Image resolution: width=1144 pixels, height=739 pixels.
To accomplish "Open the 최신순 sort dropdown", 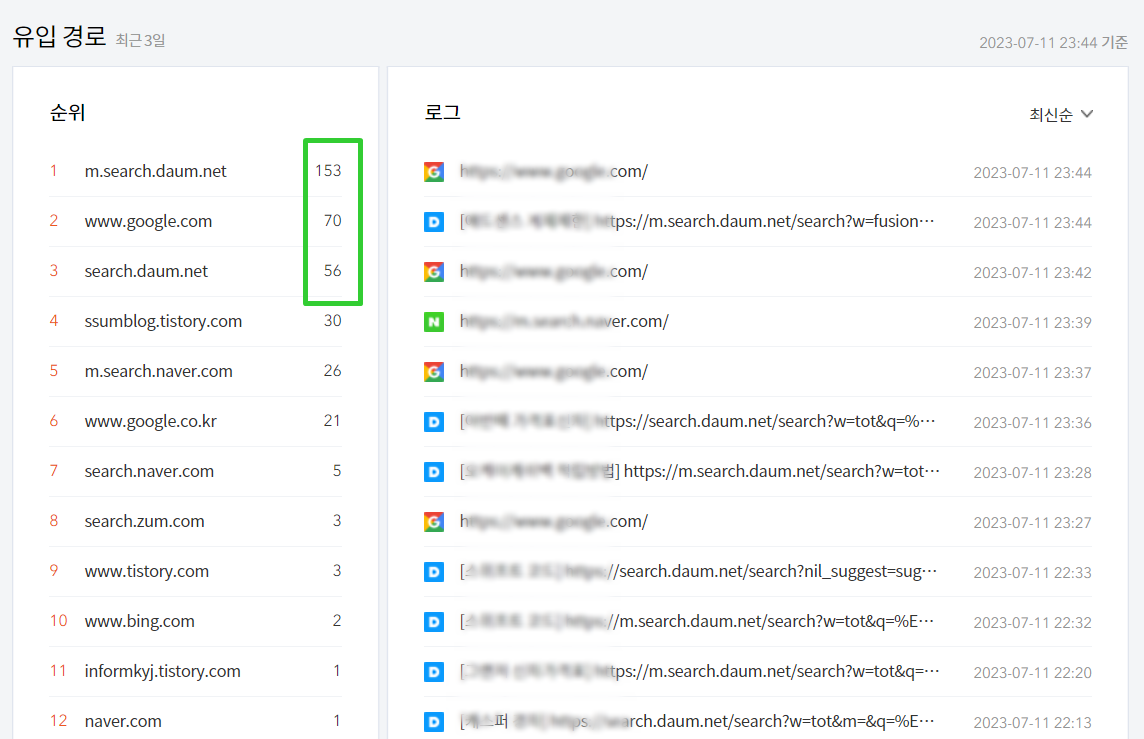I will [x=1061, y=115].
